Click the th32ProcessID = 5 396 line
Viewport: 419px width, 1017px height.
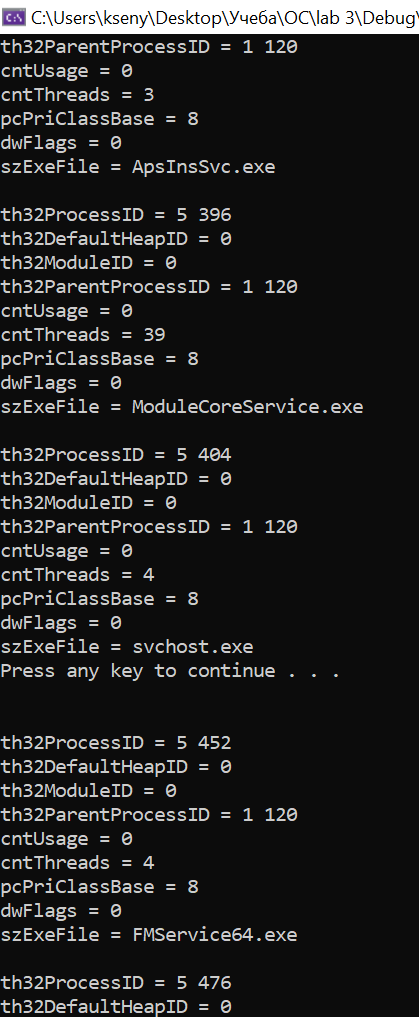[x=116, y=215]
